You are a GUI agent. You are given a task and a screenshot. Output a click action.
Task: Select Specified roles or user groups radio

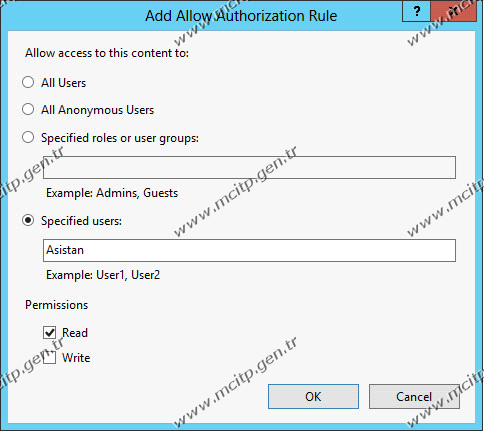[28, 137]
